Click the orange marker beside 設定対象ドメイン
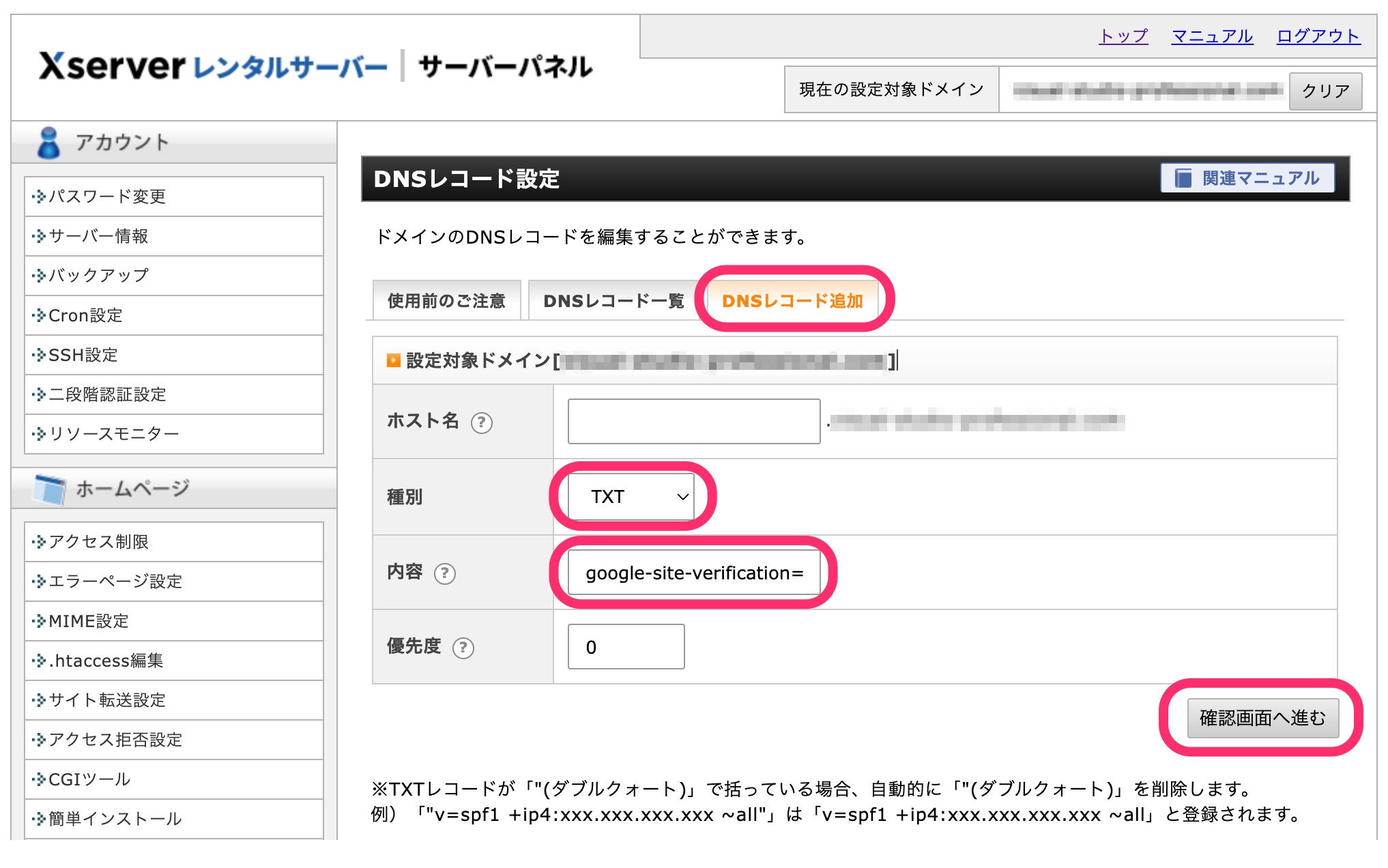Viewport: 1388px width, 868px height. click(393, 360)
